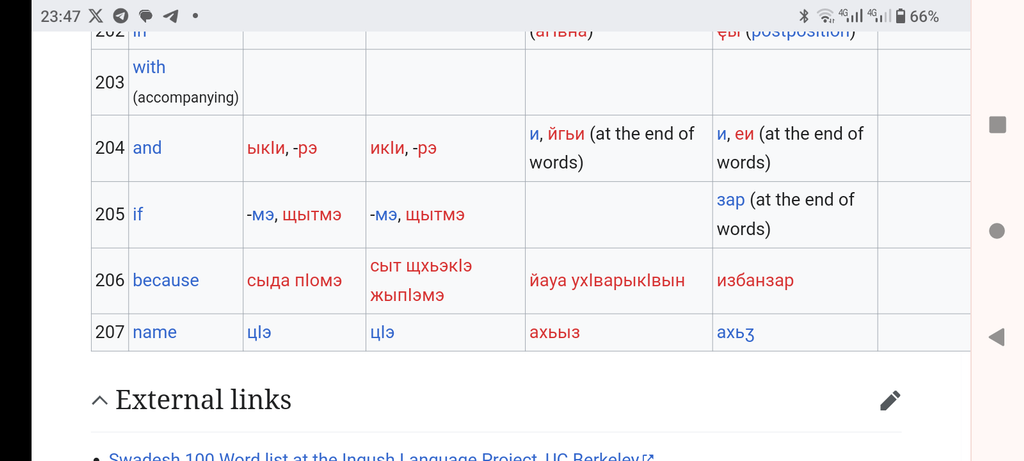Follow the red link 'йгьи'
The height and width of the screenshot is (461, 1024).
pos(566,135)
